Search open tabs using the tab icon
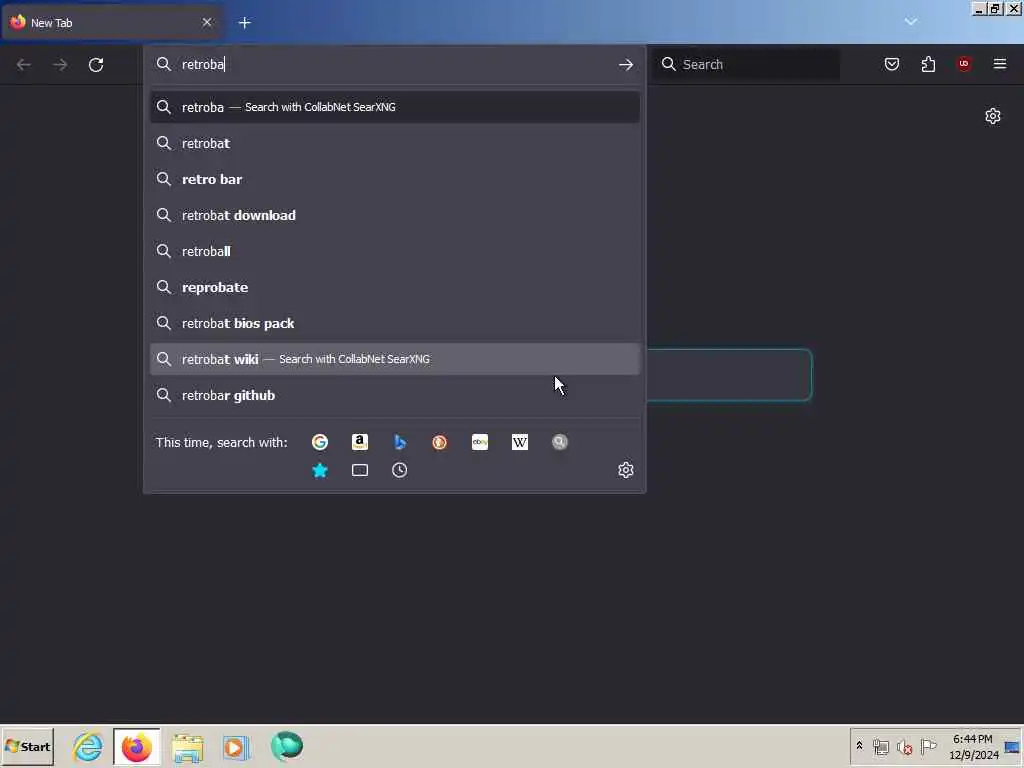 (x=360, y=470)
